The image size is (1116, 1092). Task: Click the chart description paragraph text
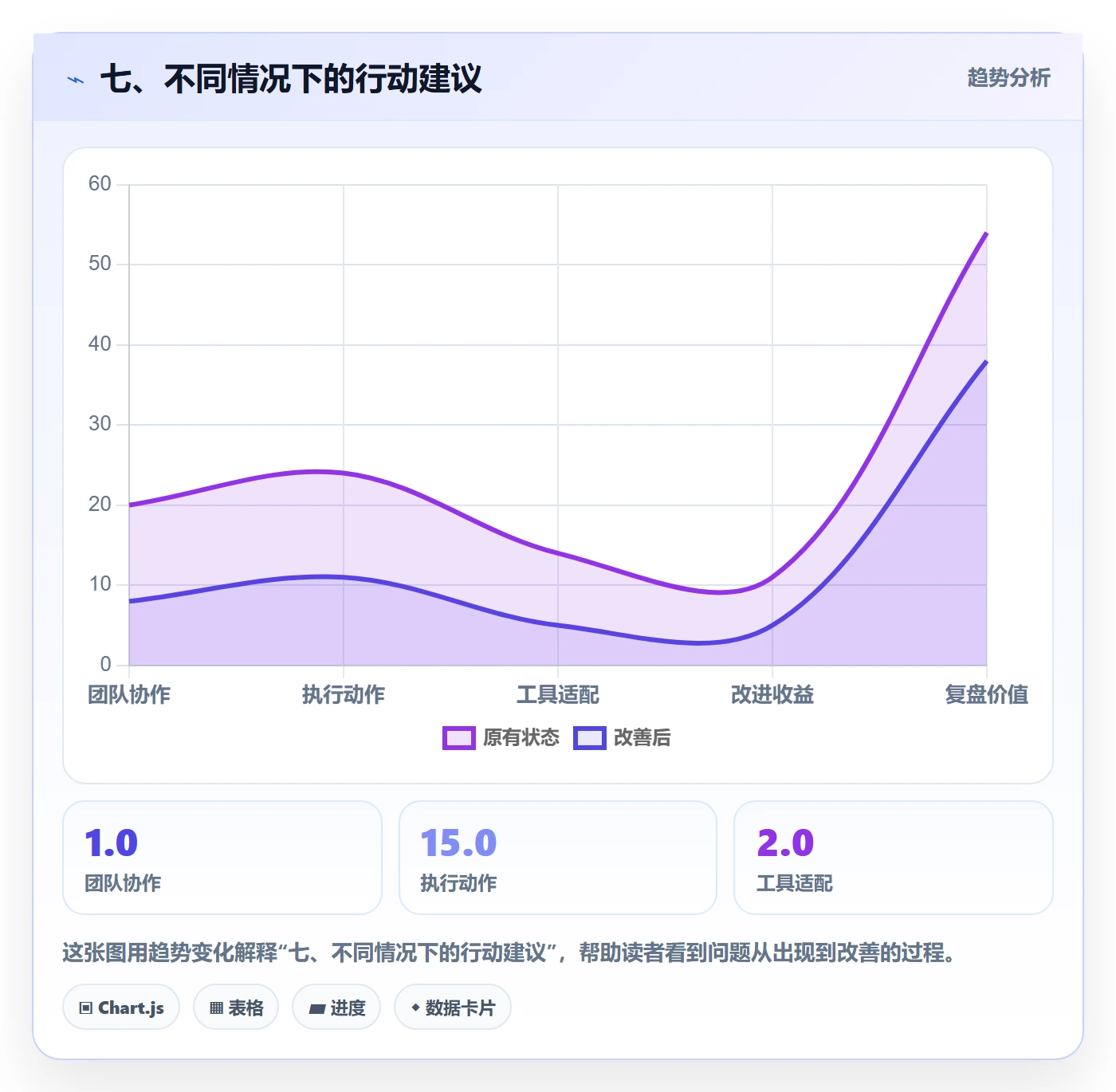(509, 953)
